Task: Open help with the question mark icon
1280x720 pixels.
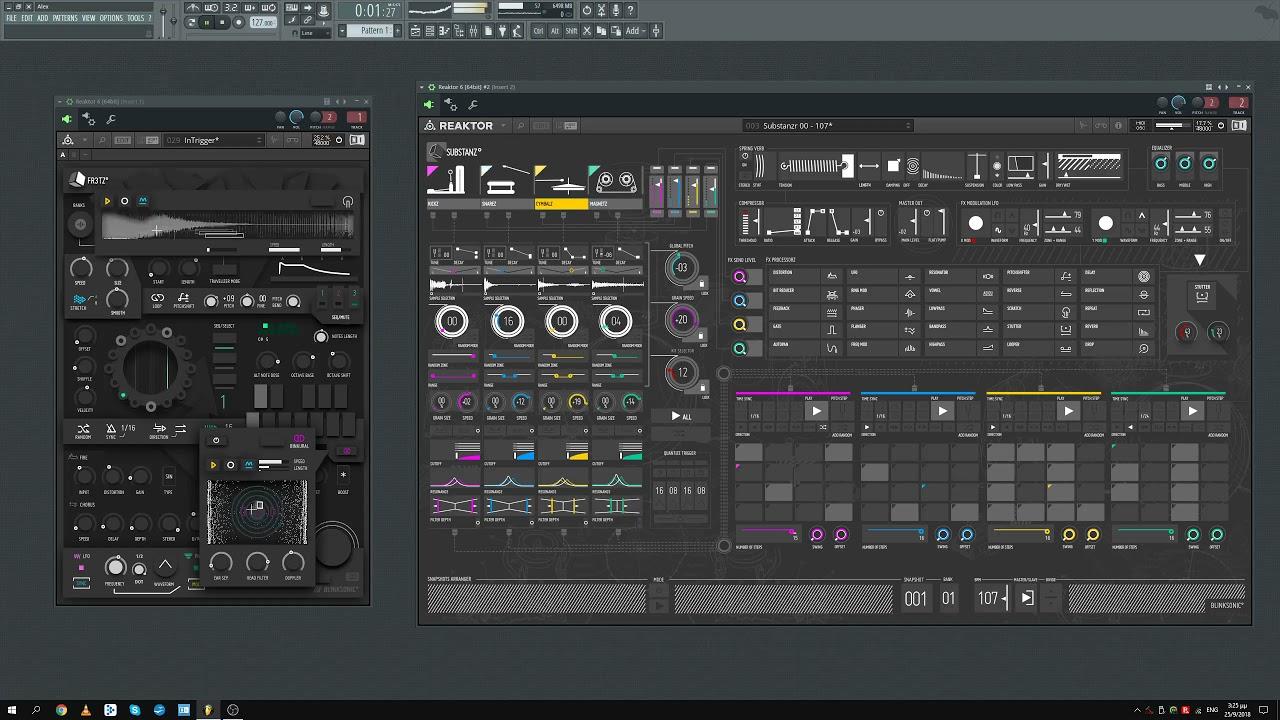Action: [x=630, y=10]
